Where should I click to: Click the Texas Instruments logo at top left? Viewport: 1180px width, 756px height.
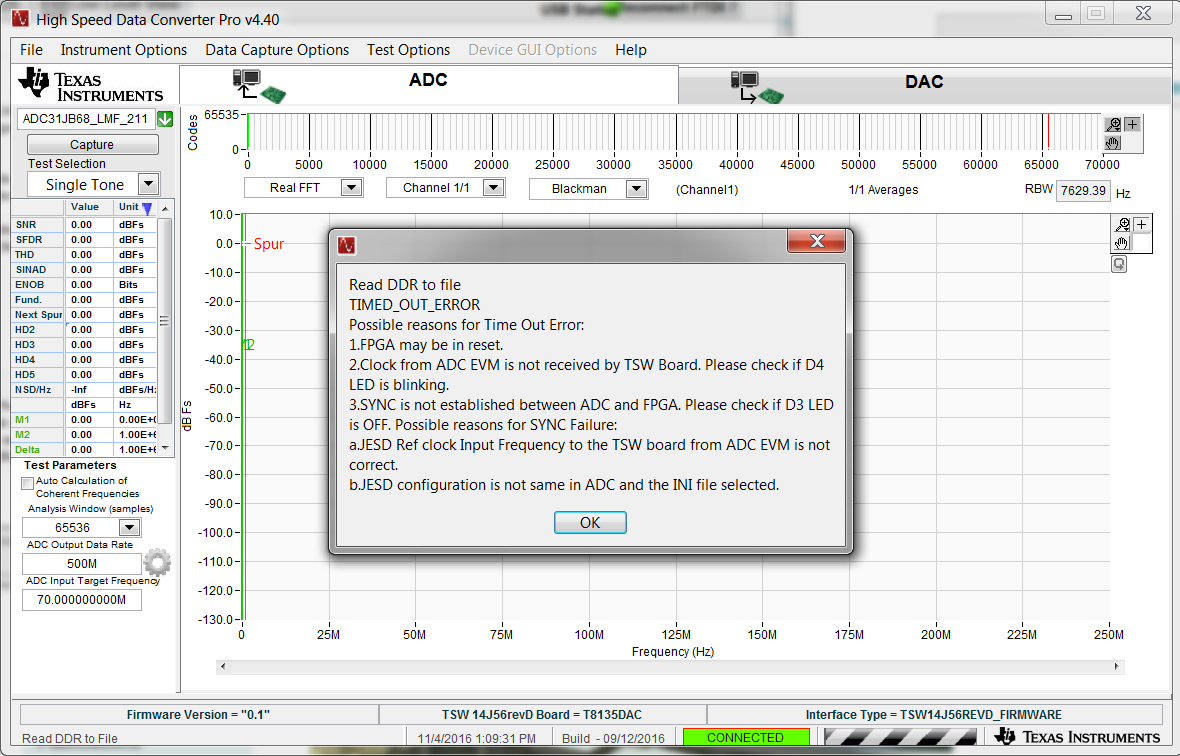click(x=90, y=85)
